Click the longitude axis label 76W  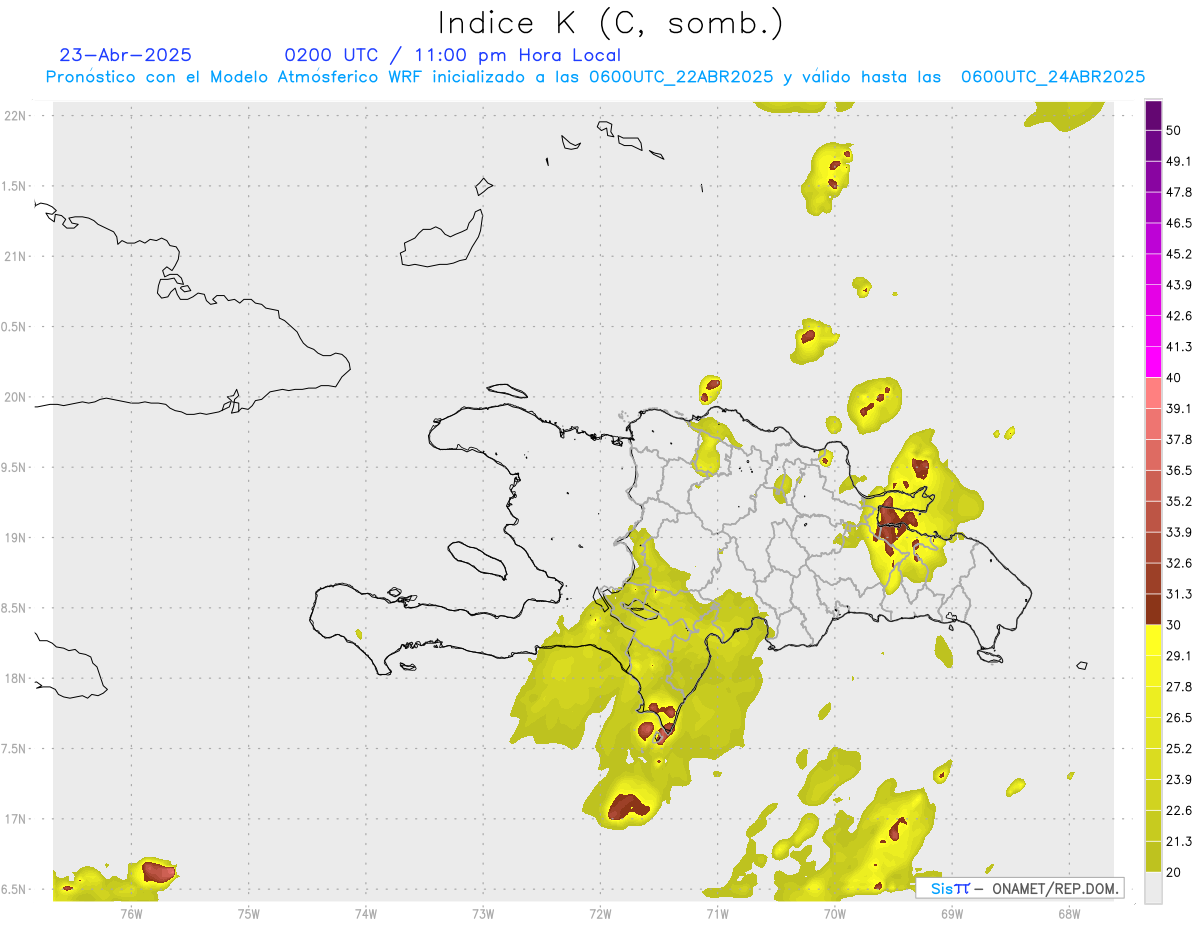(x=131, y=913)
